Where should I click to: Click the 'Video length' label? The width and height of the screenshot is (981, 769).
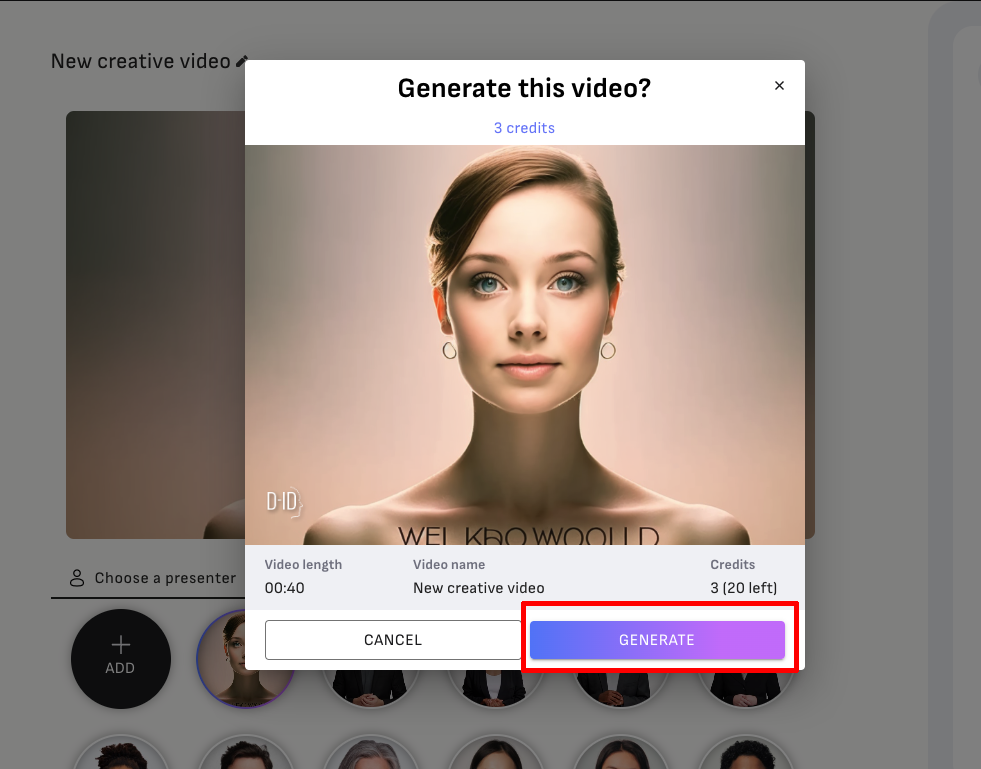(x=303, y=564)
